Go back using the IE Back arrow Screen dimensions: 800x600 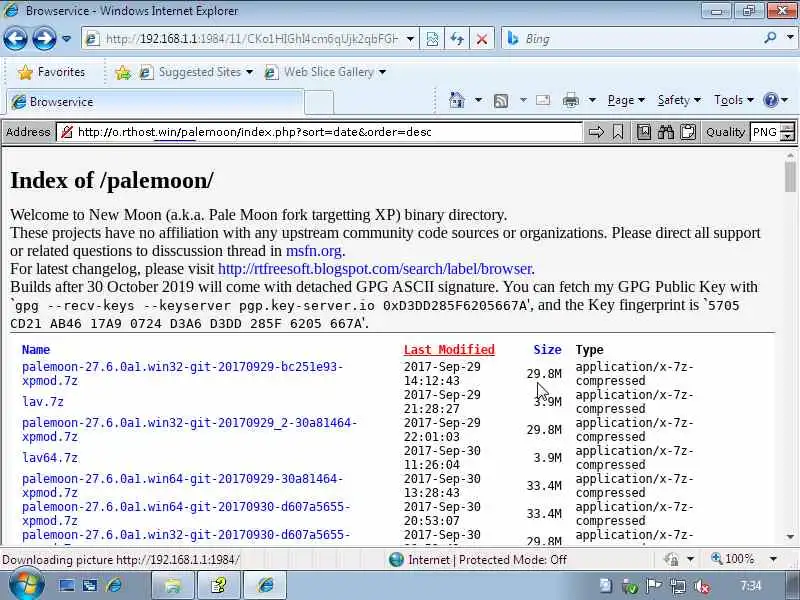click(x=15, y=38)
